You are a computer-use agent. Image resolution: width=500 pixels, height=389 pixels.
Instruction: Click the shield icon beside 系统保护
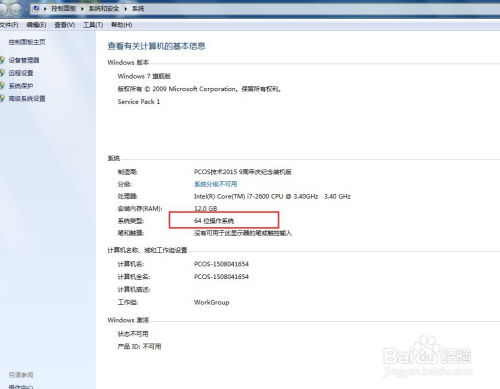click(2, 86)
